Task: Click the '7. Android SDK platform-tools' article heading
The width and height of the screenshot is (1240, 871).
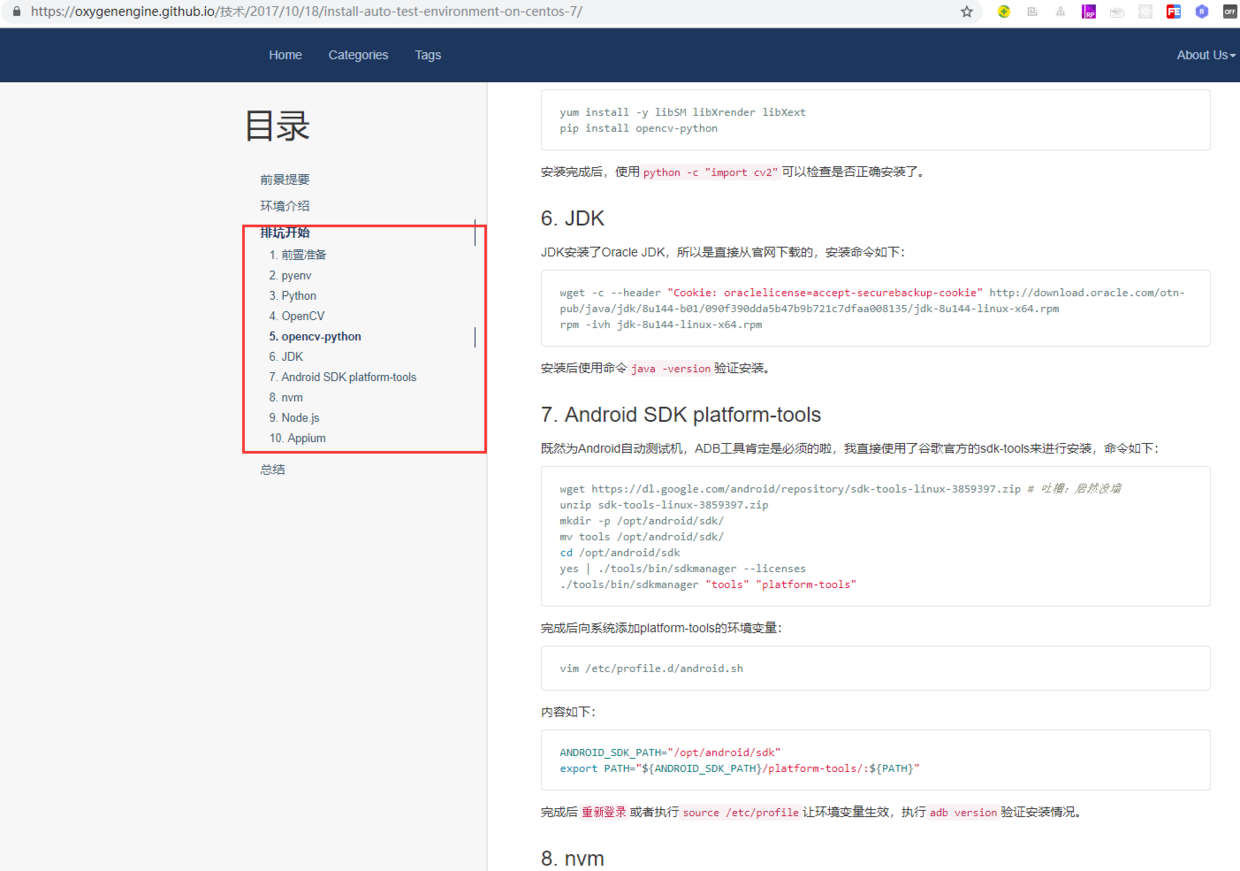Action: pos(681,415)
